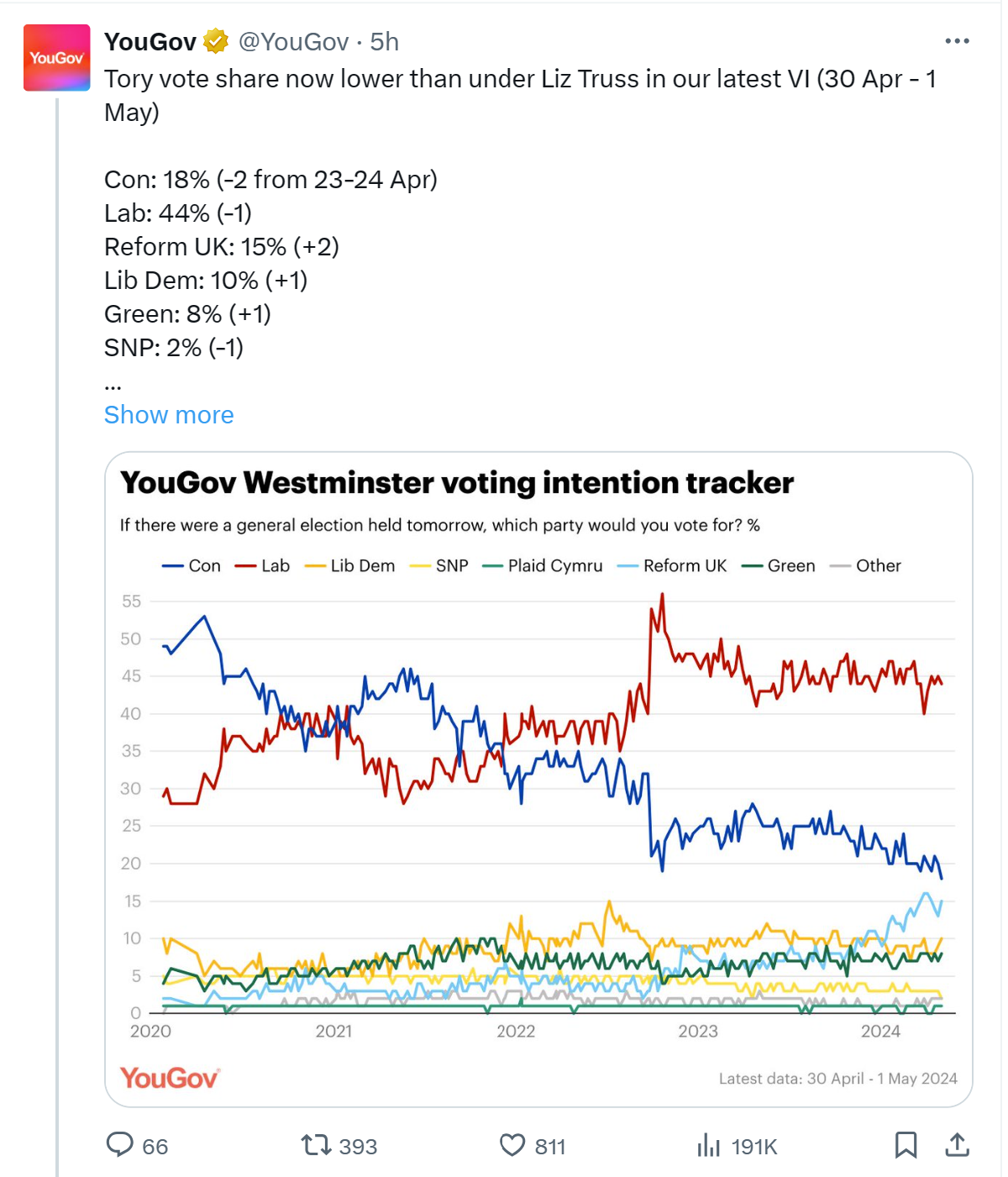Click the YouGov logo in chart footer
The height and width of the screenshot is (1177, 1008).
pyautogui.click(x=170, y=1078)
